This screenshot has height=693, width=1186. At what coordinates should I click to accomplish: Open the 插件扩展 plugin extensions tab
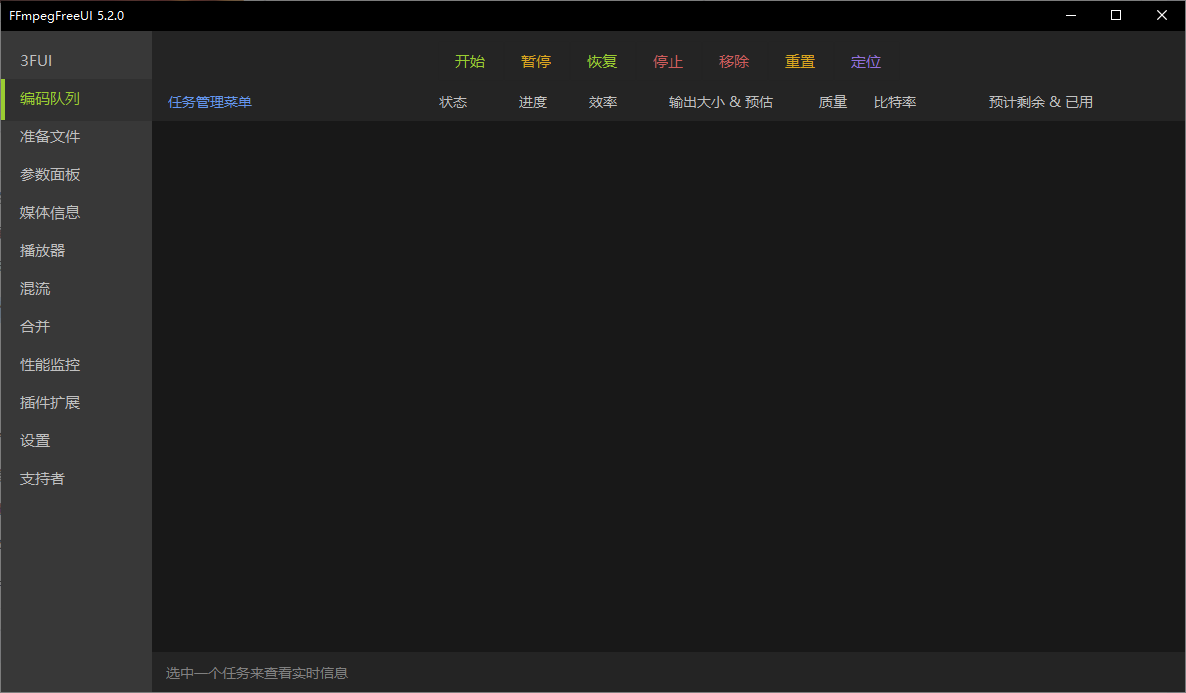pos(50,403)
